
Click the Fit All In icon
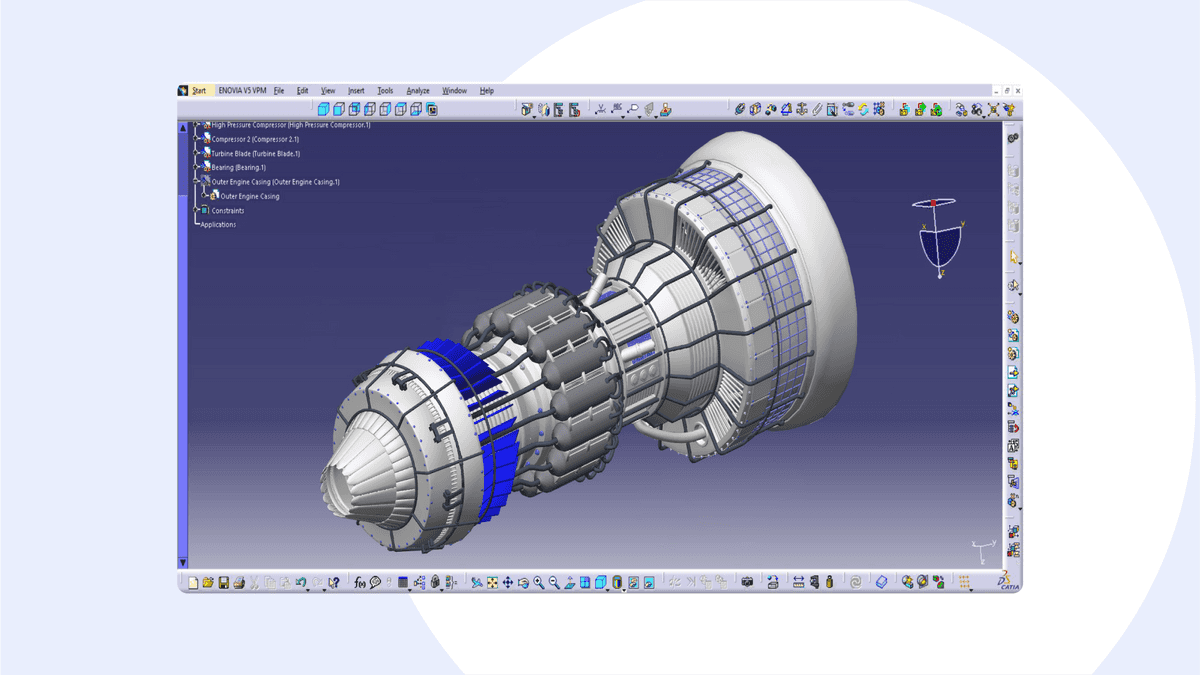(x=492, y=582)
